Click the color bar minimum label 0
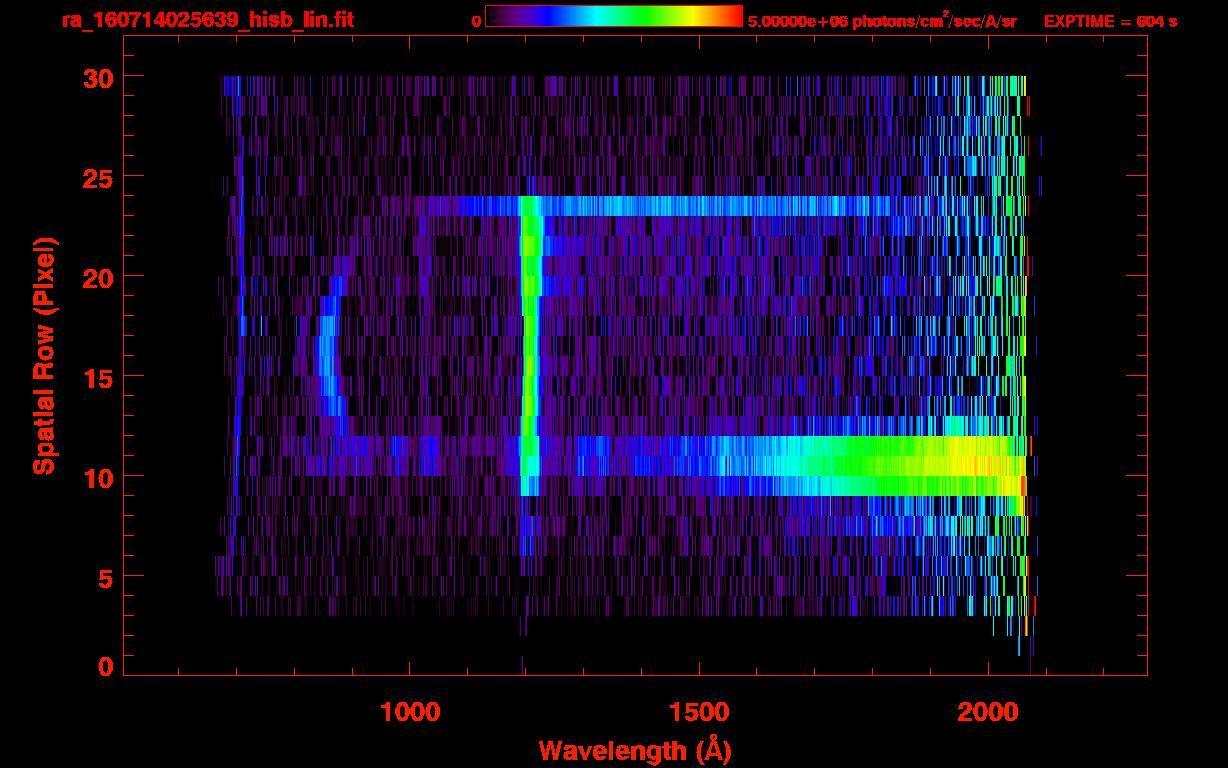The height and width of the screenshot is (768, 1228). (476, 21)
